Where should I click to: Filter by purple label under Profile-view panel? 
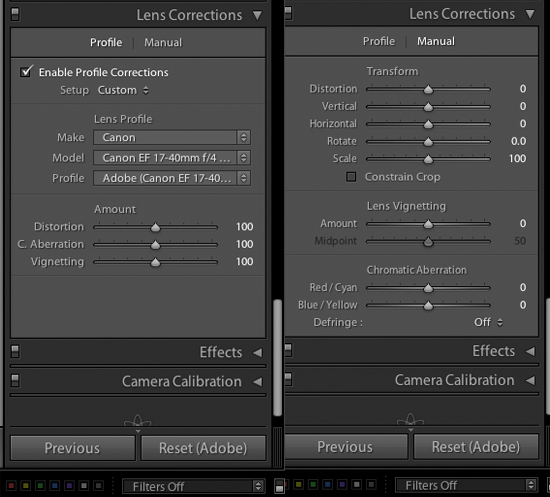(x=69, y=486)
